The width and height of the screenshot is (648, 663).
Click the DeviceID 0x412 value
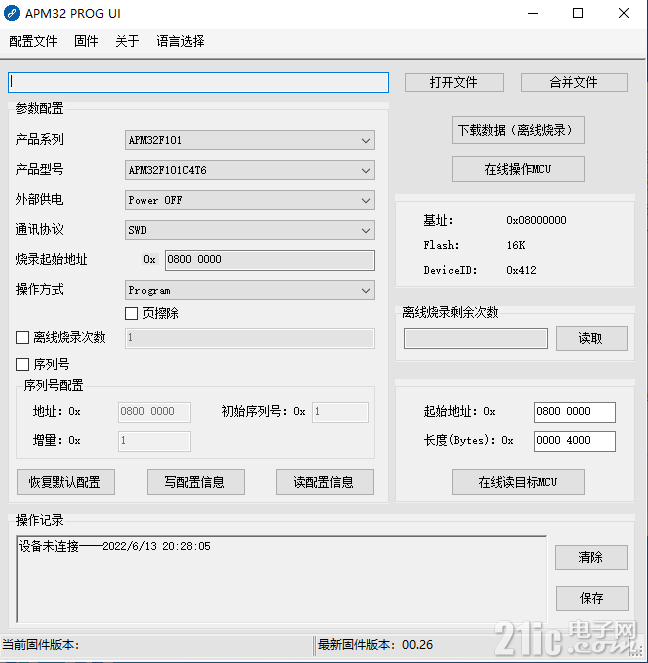pos(521,270)
